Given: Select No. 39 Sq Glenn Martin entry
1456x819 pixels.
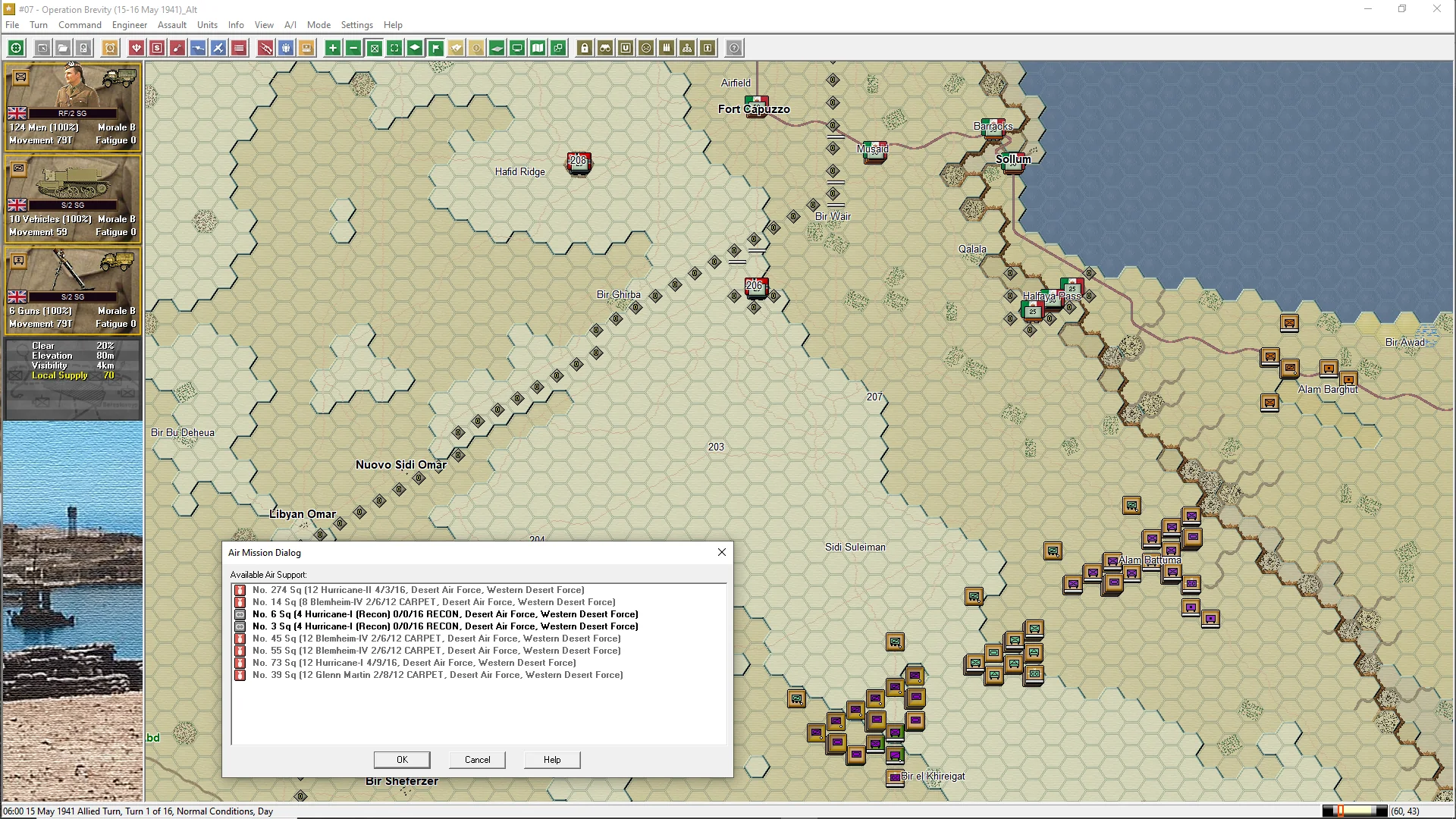Looking at the screenshot, I should click(x=438, y=675).
